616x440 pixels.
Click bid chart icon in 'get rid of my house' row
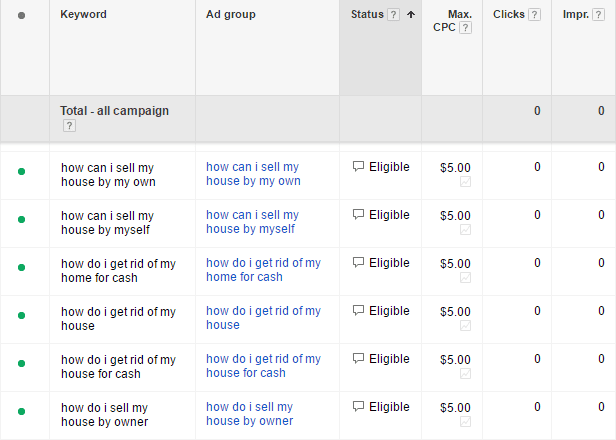(x=466, y=325)
